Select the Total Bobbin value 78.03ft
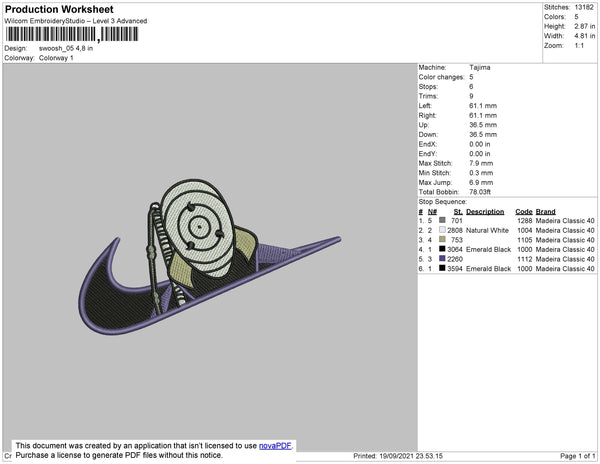Image resolution: width=600 pixels, height=464 pixels. coord(480,192)
